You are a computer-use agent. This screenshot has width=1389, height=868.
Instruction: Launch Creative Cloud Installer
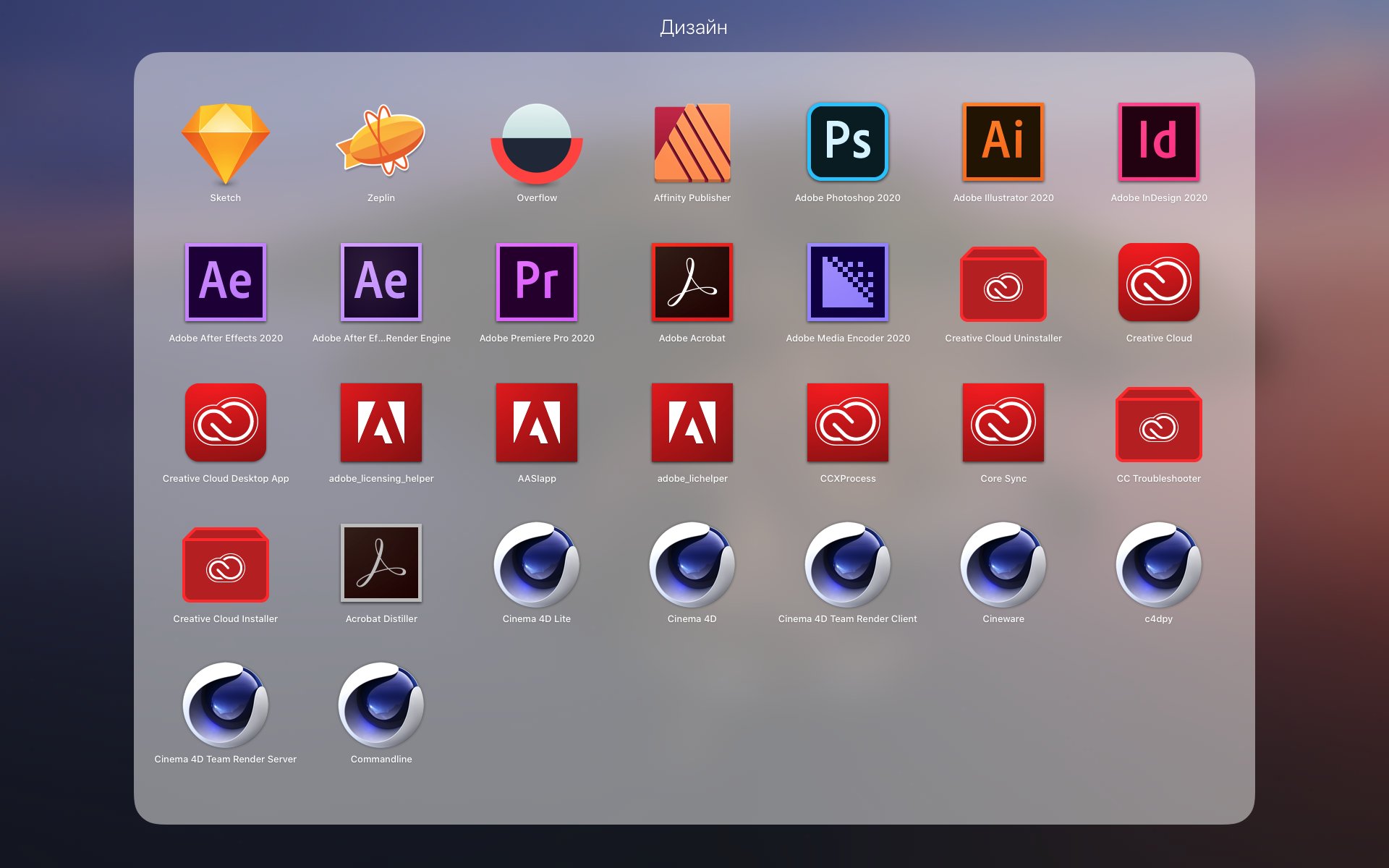tap(226, 564)
